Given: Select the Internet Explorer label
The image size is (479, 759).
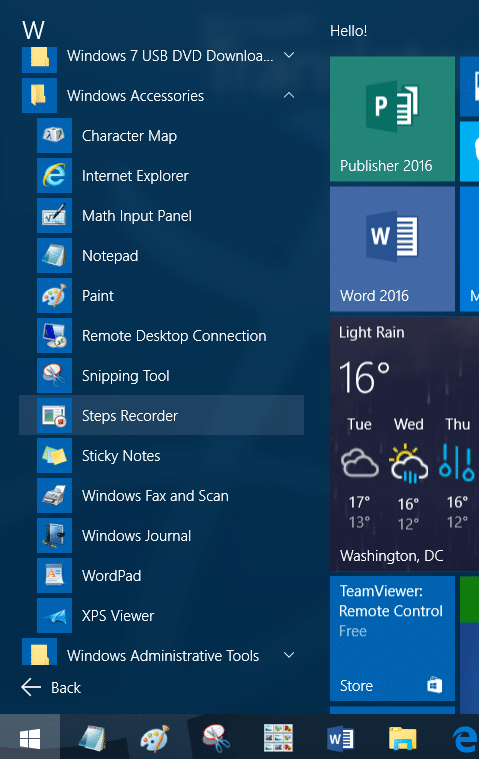Looking at the screenshot, I should [135, 176].
